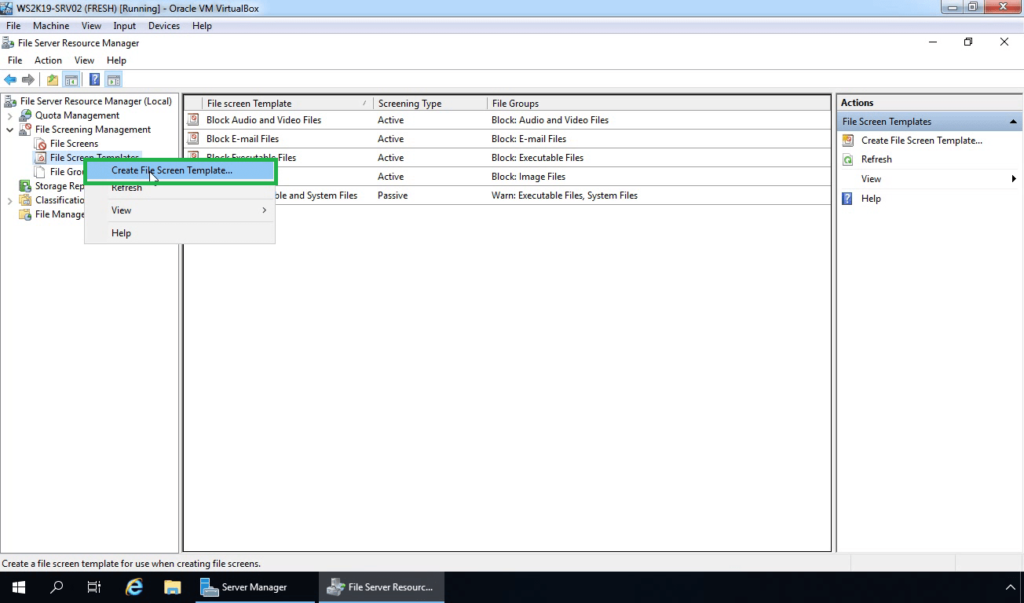Choose Help in the context menu
Image resolution: width=1024 pixels, height=603 pixels.
pos(180,233)
